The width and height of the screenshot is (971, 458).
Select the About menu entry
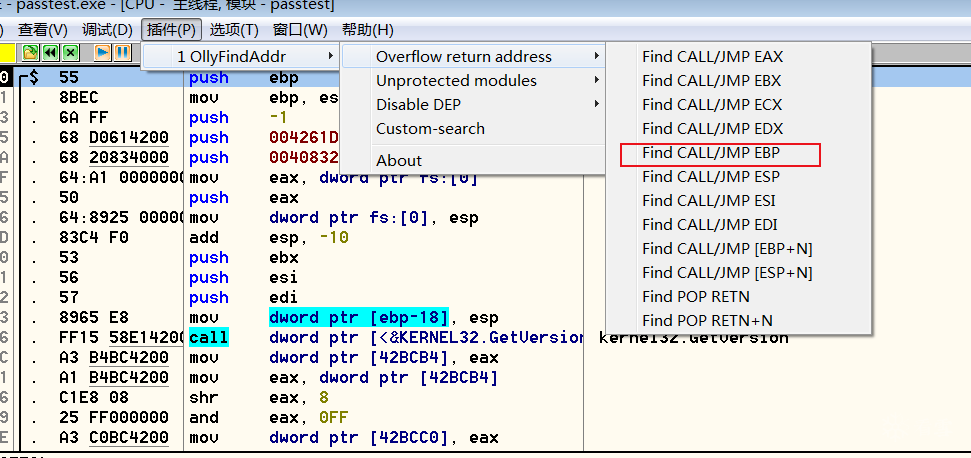[x=472, y=160]
